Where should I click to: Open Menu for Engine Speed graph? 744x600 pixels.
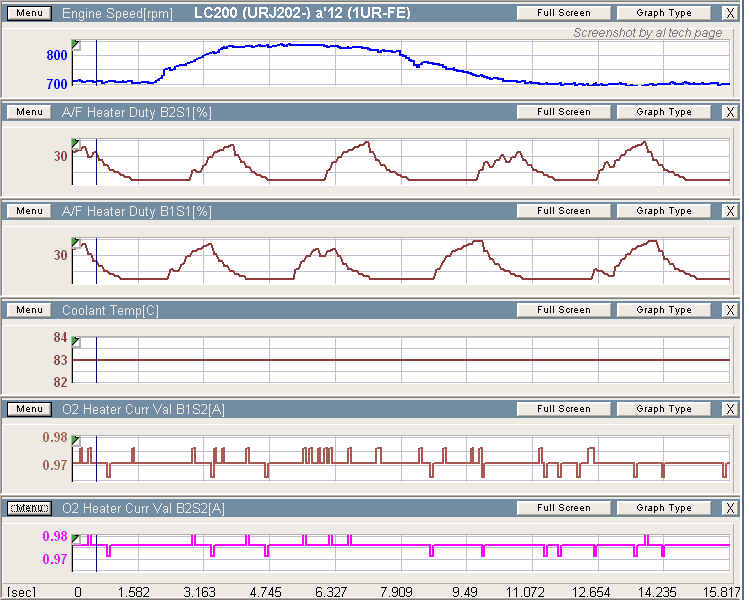[30, 13]
